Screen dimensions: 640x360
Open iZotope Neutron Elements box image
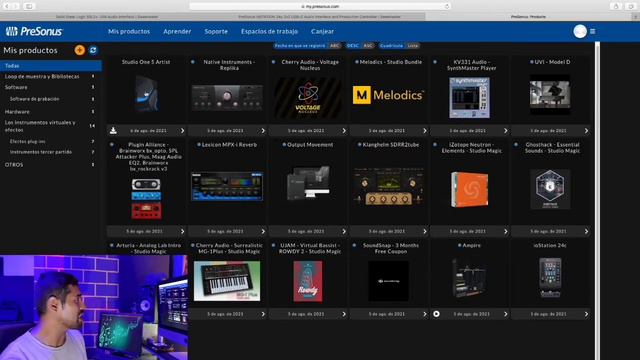point(469,189)
